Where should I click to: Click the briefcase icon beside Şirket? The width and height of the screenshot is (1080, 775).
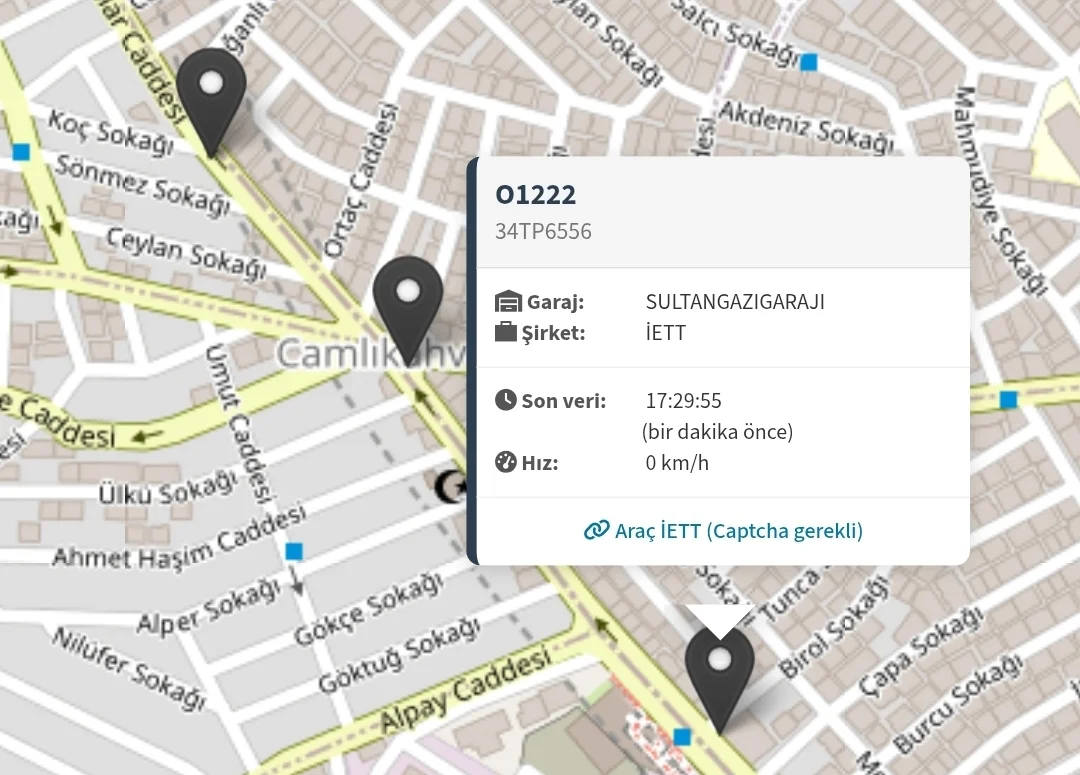507,333
